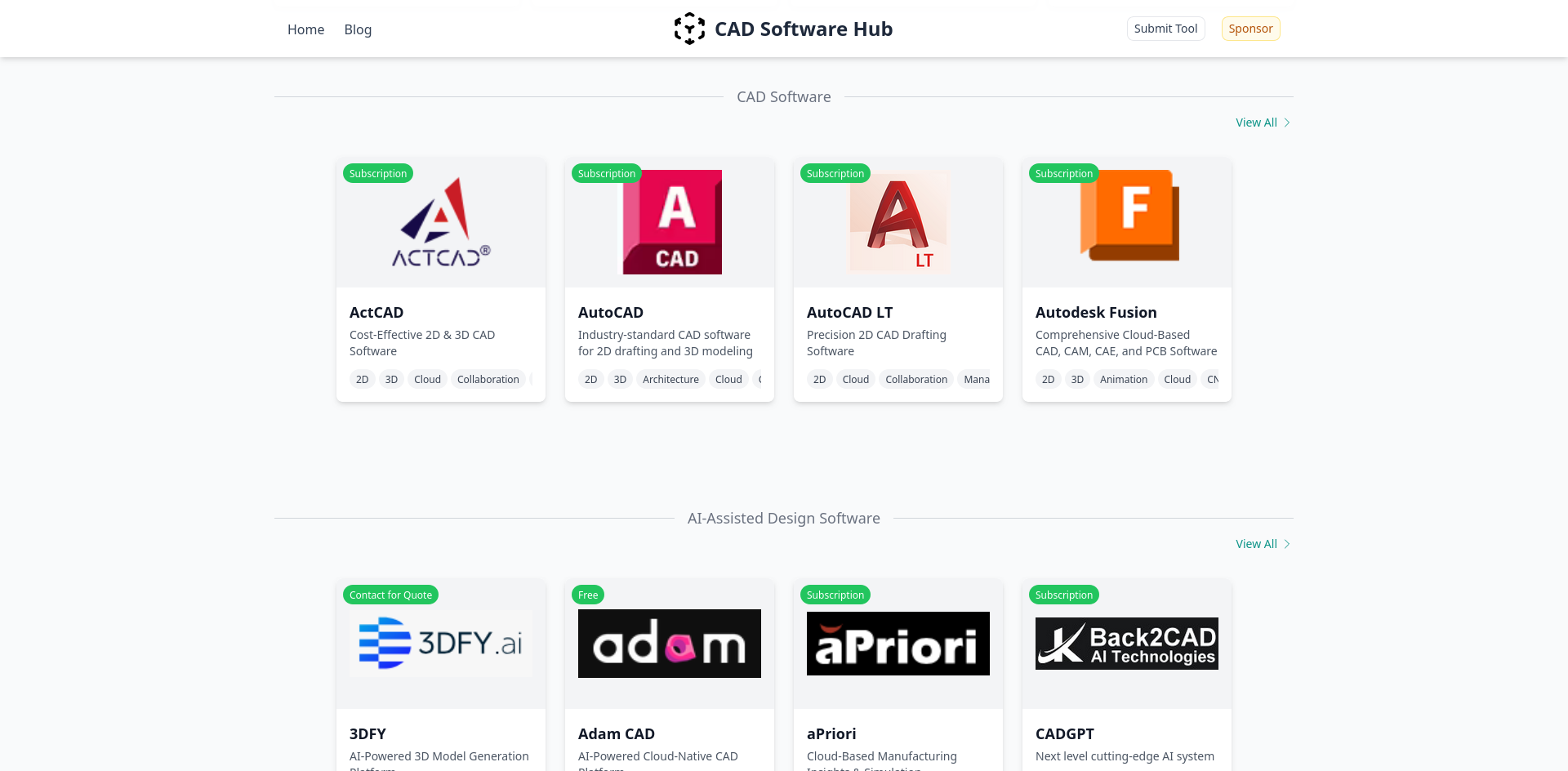
Task: Open the aPriori logo image
Action: tap(898, 644)
